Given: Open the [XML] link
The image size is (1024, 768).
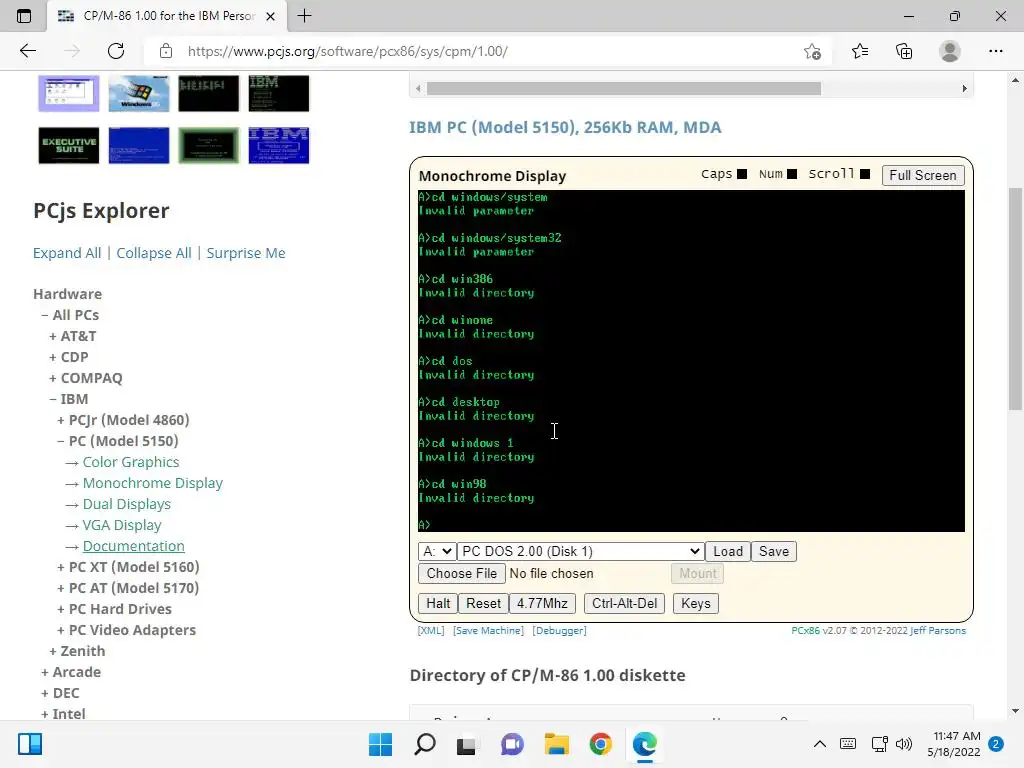Looking at the screenshot, I should (x=431, y=630).
